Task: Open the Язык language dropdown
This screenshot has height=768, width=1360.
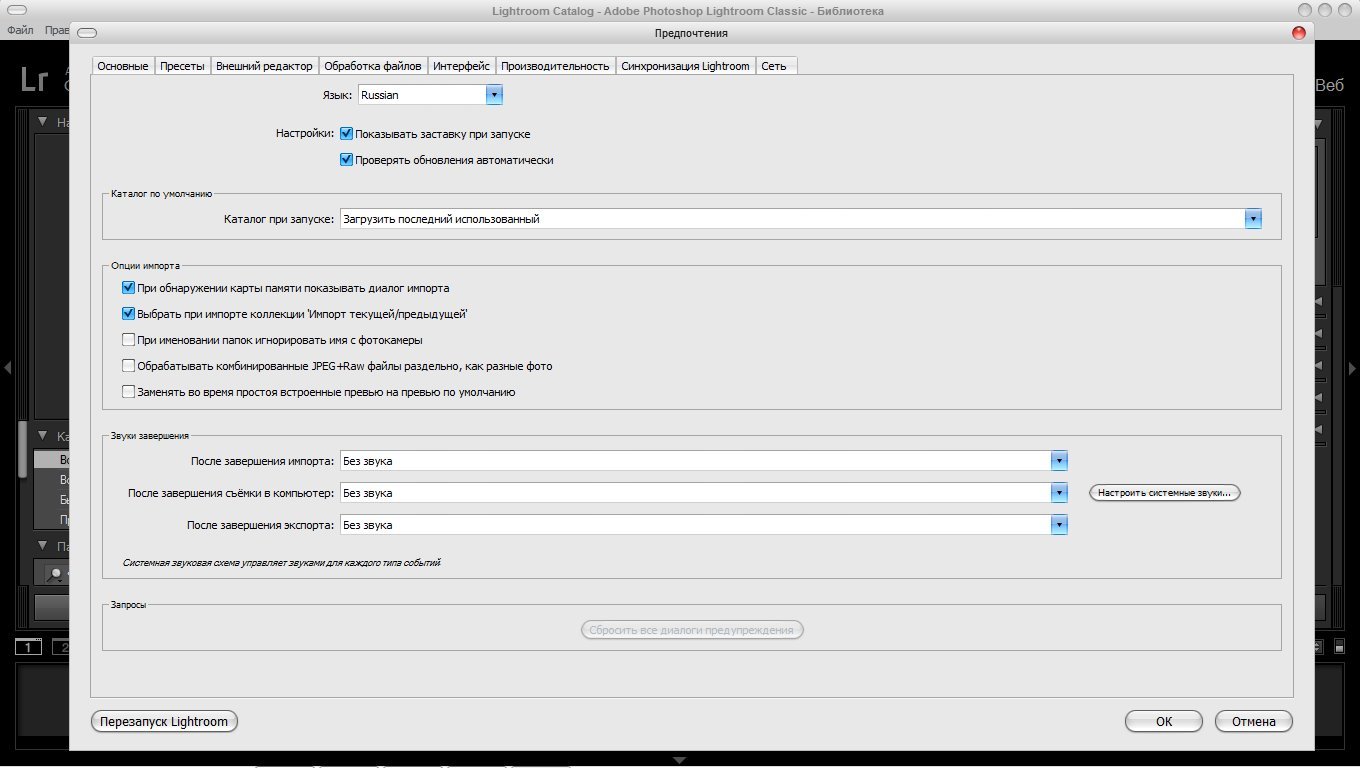Action: point(493,95)
